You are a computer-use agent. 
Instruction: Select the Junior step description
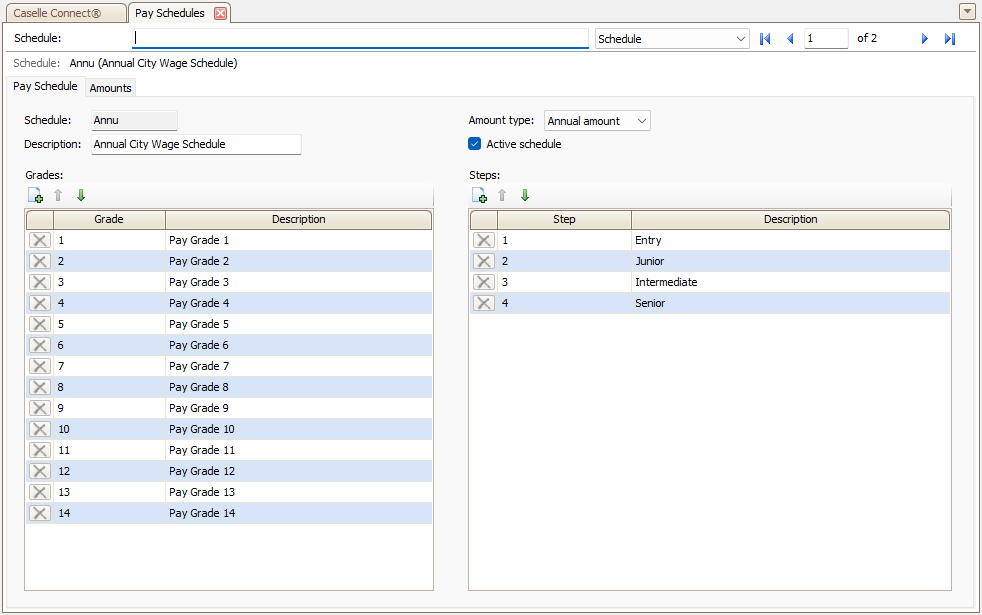pos(790,261)
